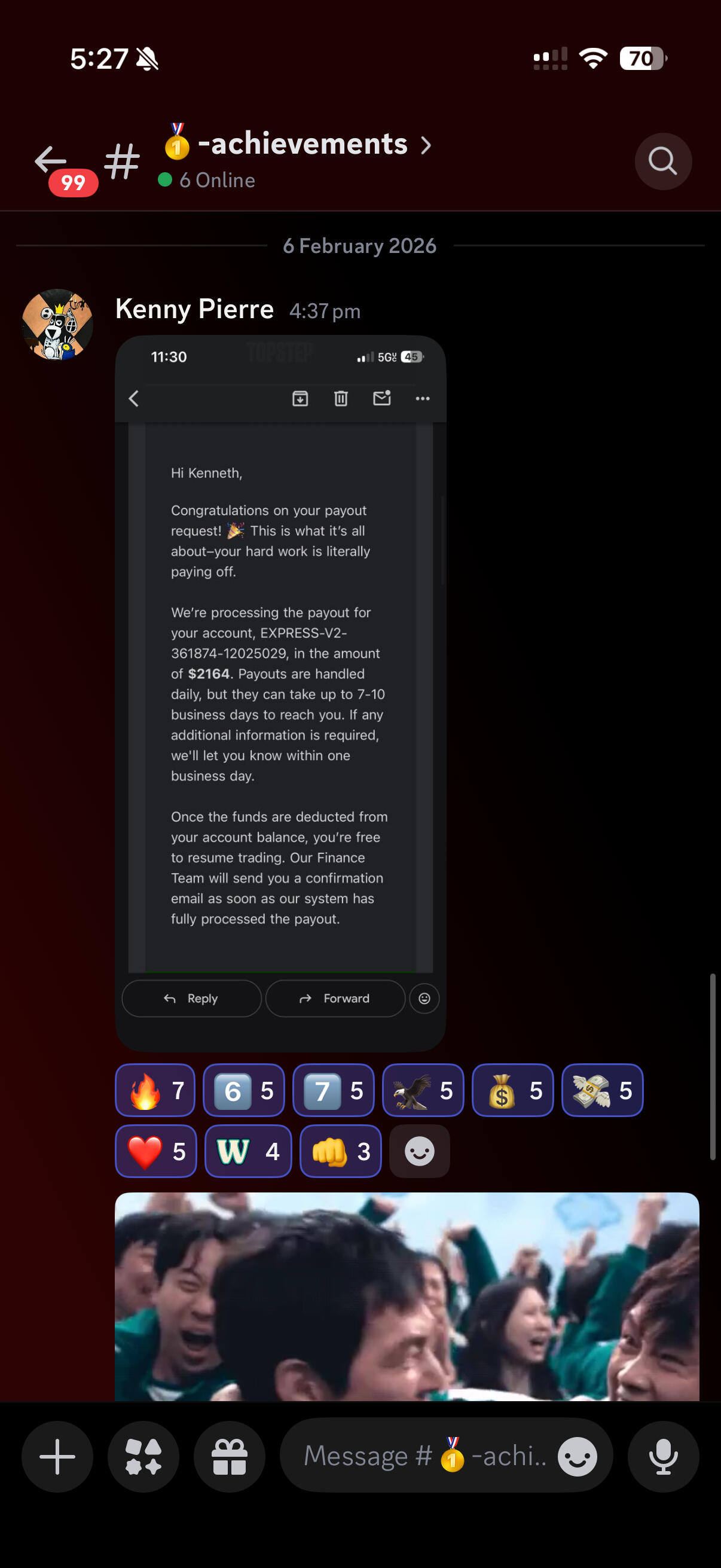This screenshot has width=721, height=1568.
Task: Open the payout email screenshot image
Action: point(280,693)
